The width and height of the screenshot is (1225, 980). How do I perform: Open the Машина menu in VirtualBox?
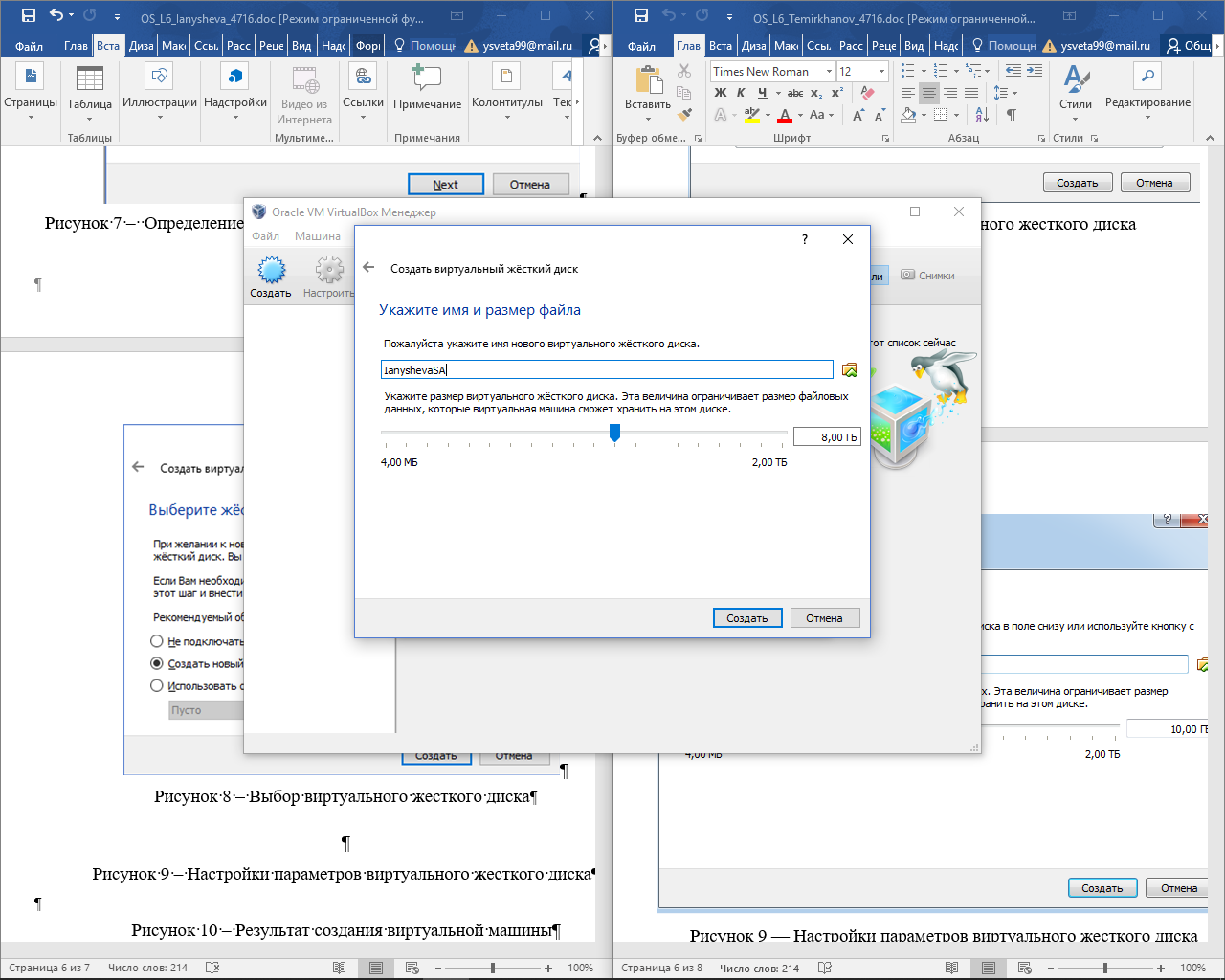coord(317,236)
